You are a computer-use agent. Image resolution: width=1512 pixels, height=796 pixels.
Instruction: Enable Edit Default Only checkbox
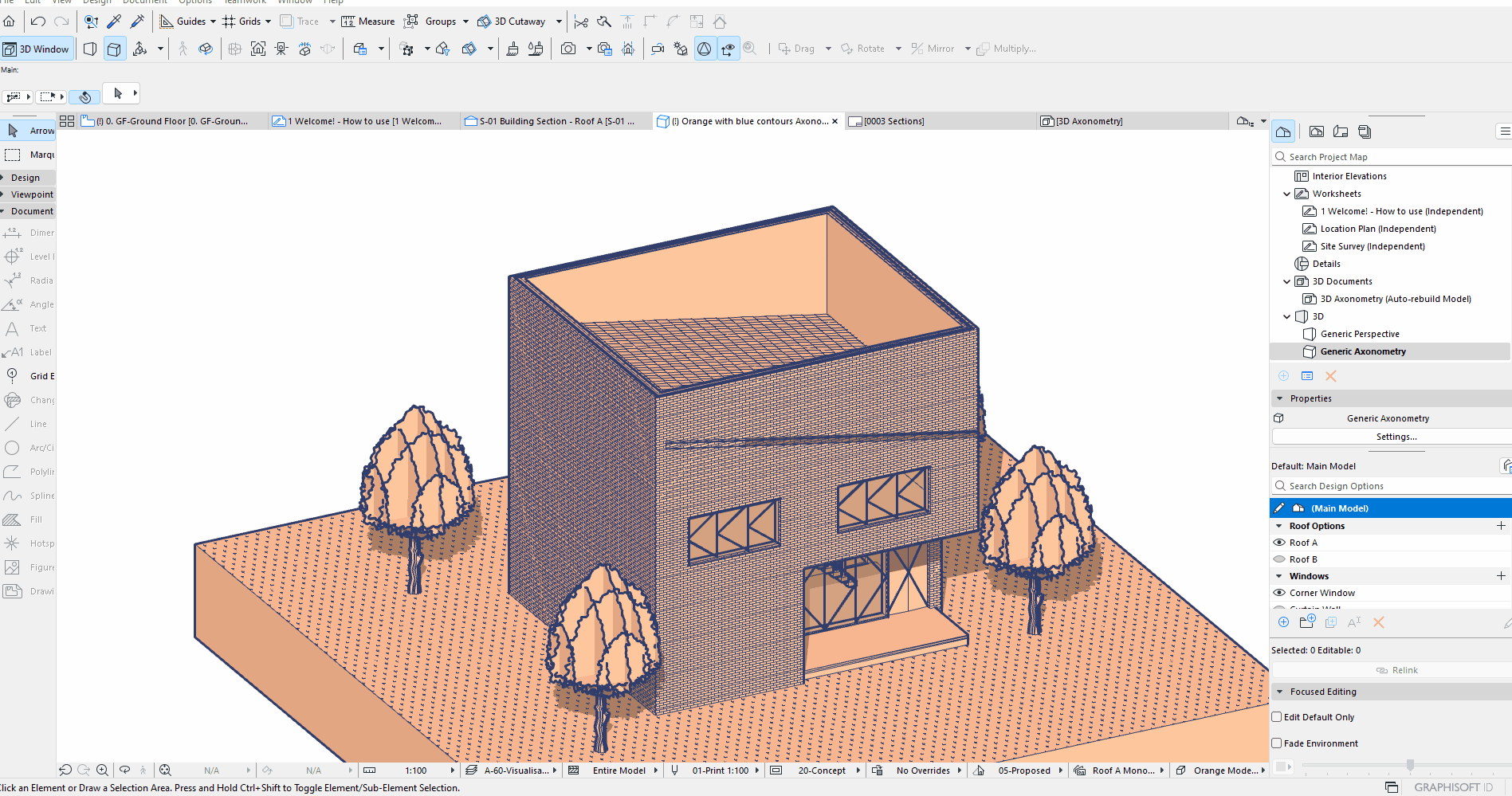(x=1277, y=717)
